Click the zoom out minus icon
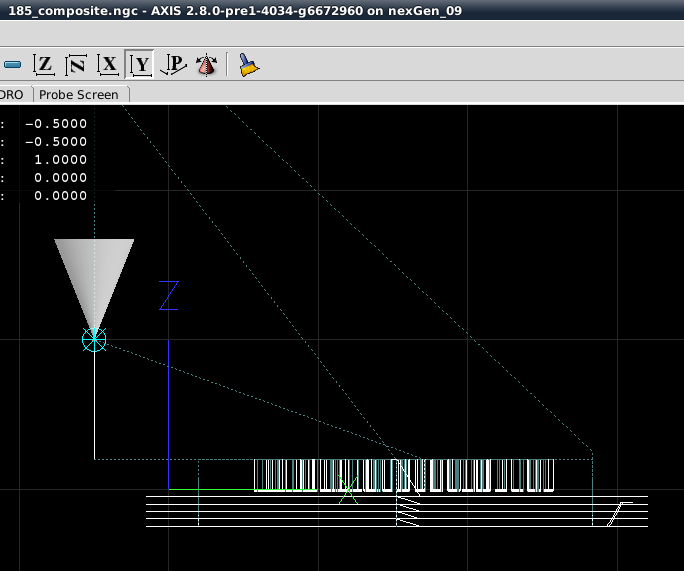Image resolution: width=684 pixels, height=571 pixels. [12, 65]
